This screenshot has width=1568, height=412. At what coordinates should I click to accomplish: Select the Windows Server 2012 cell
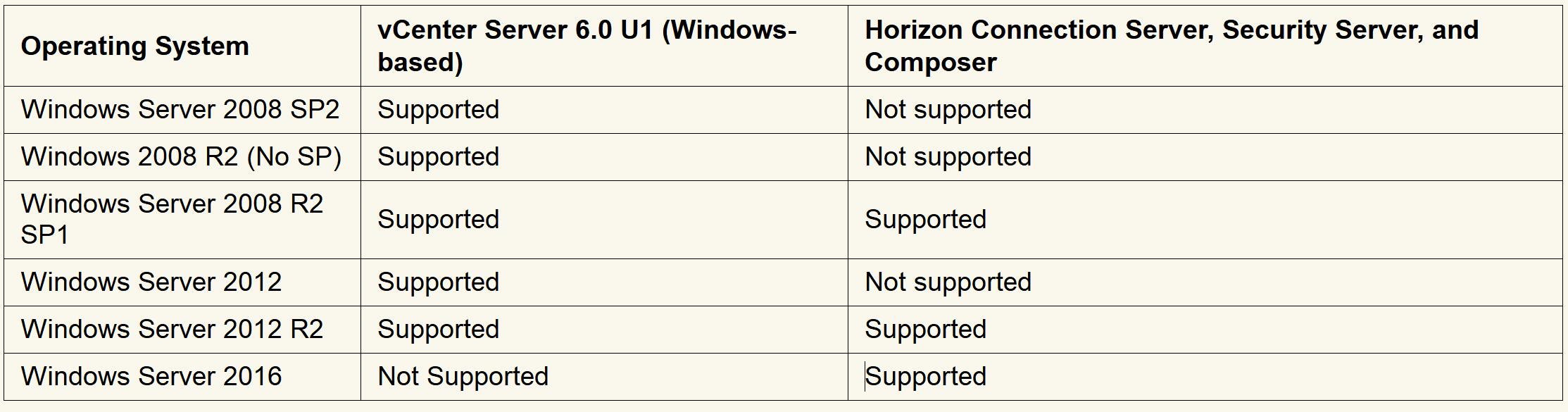click(x=151, y=282)
